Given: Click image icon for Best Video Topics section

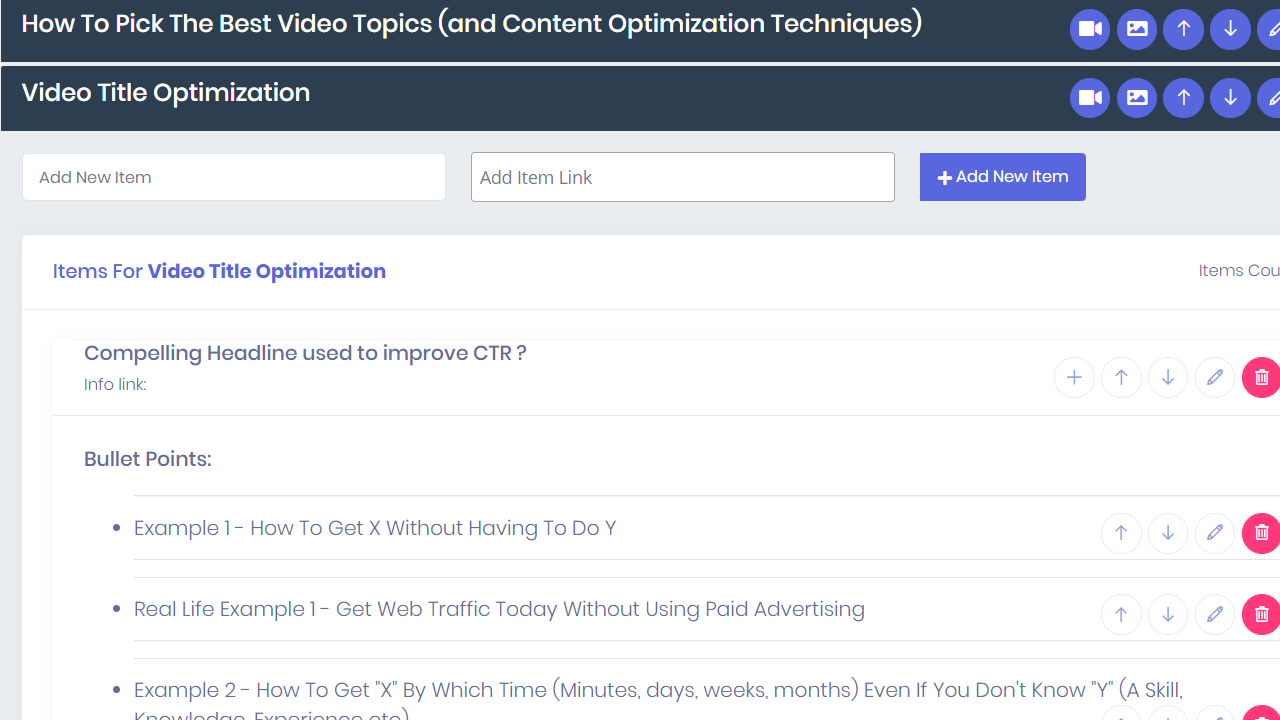Looking at the screenshot, I should click(x=1137, y=29).
